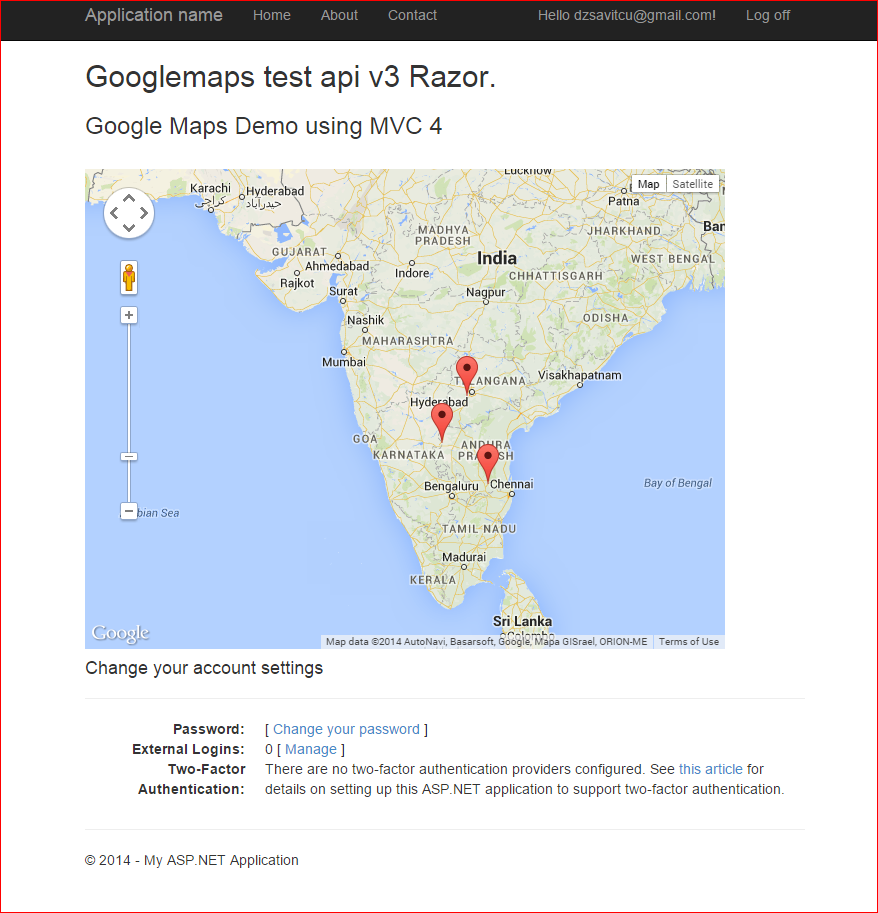
Task: Click the Bay of Bengal label
Action: (677, 483)
